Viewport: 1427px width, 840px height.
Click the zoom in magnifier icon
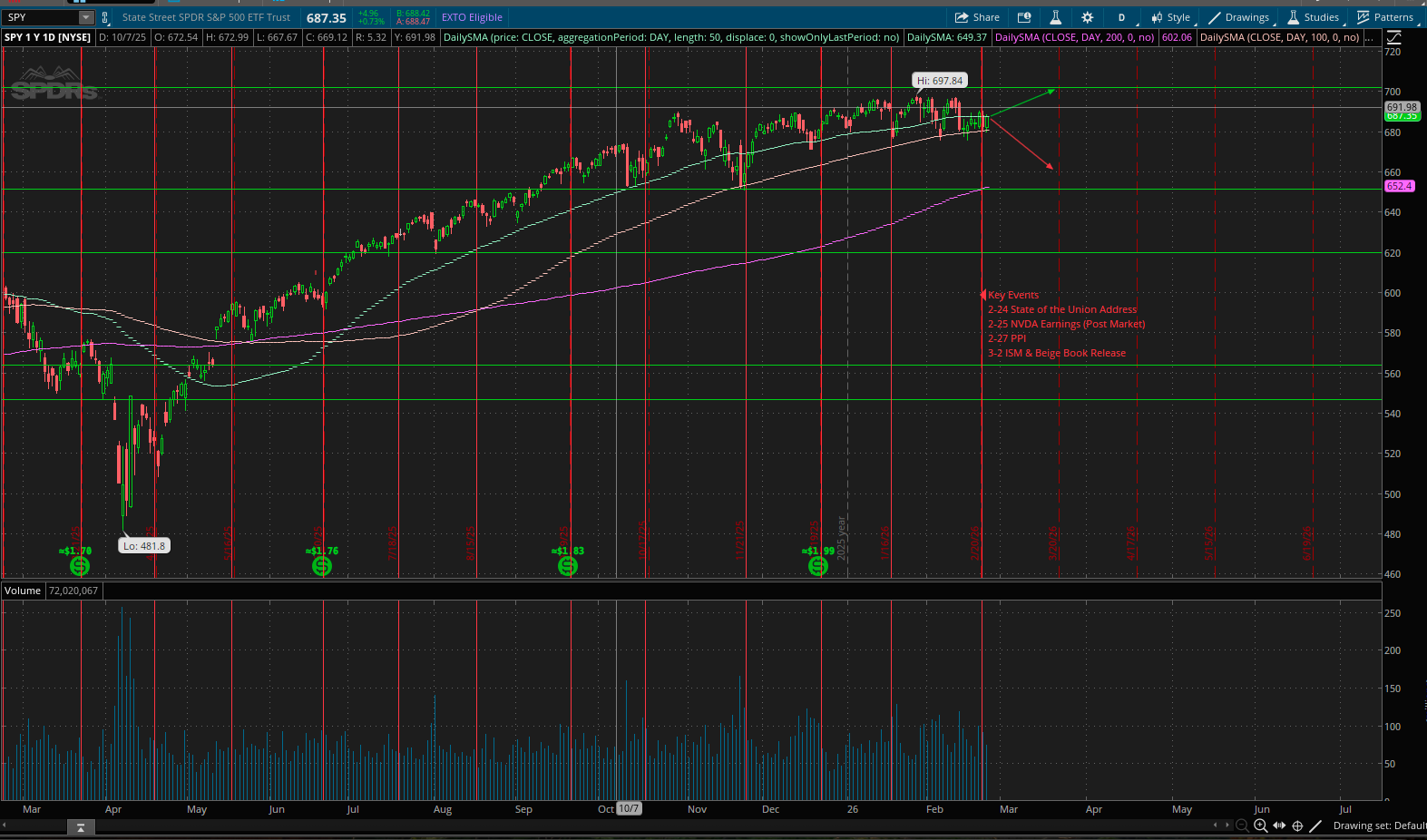[x=1260, y=825]
